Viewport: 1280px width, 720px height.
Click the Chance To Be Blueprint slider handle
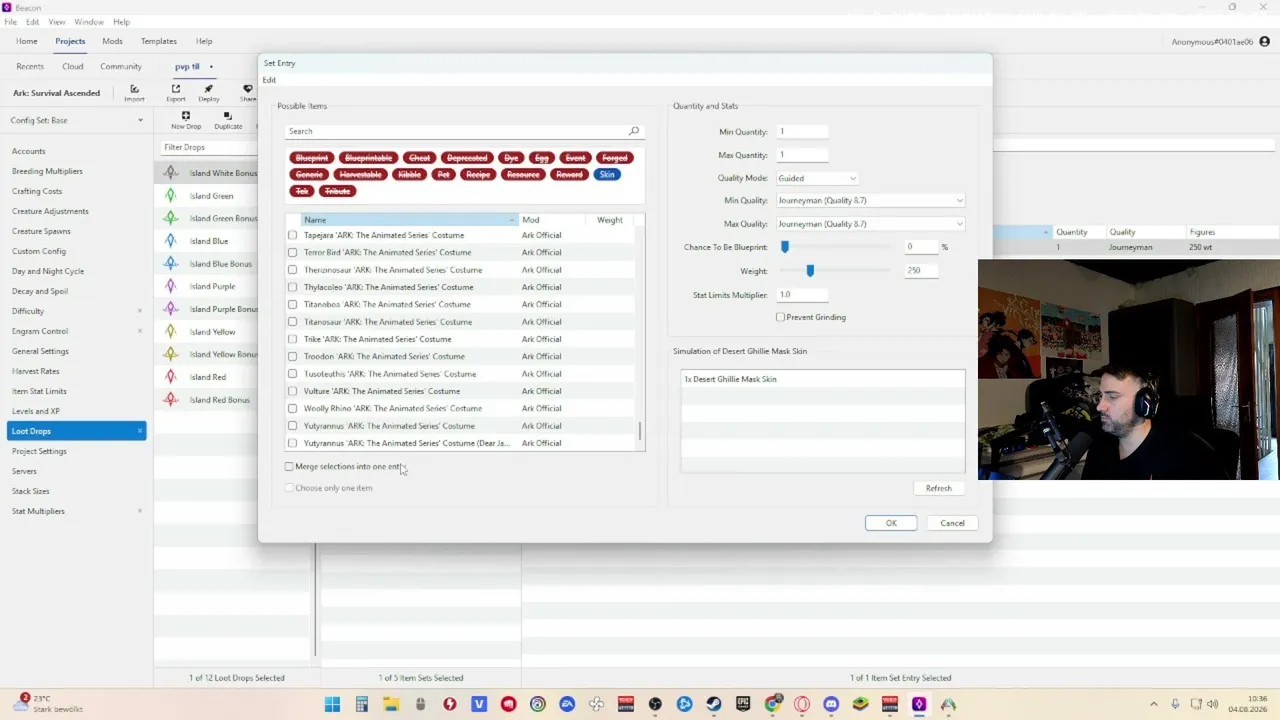click(785, 247)
